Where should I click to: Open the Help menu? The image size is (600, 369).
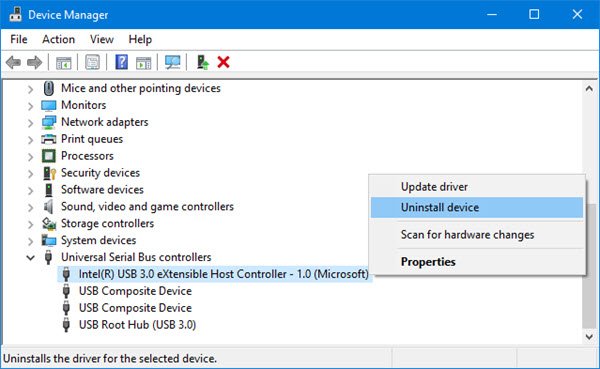(x=140, y=39)
